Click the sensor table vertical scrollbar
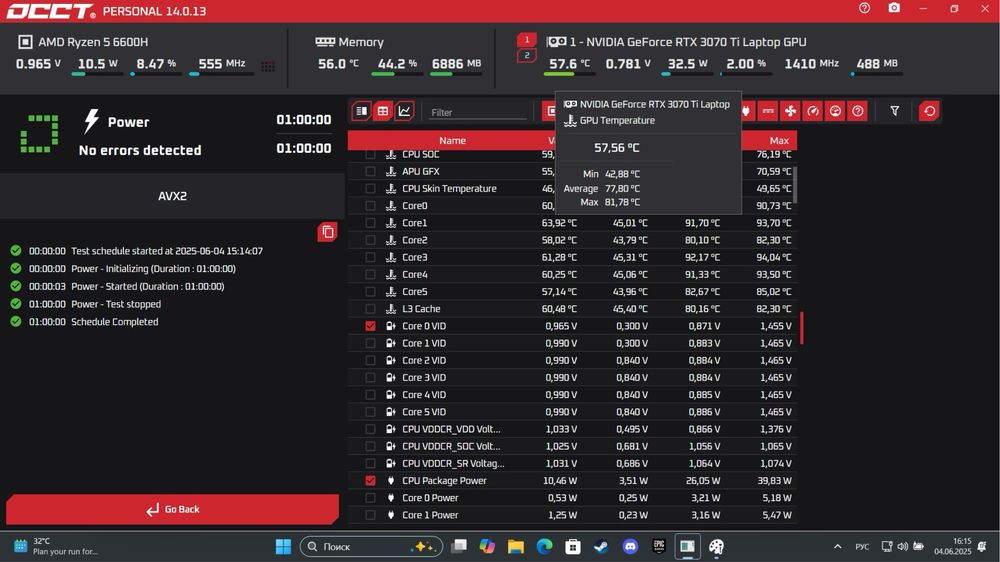The width and height of the screenshot is (1000, 562). coord(794,184)
